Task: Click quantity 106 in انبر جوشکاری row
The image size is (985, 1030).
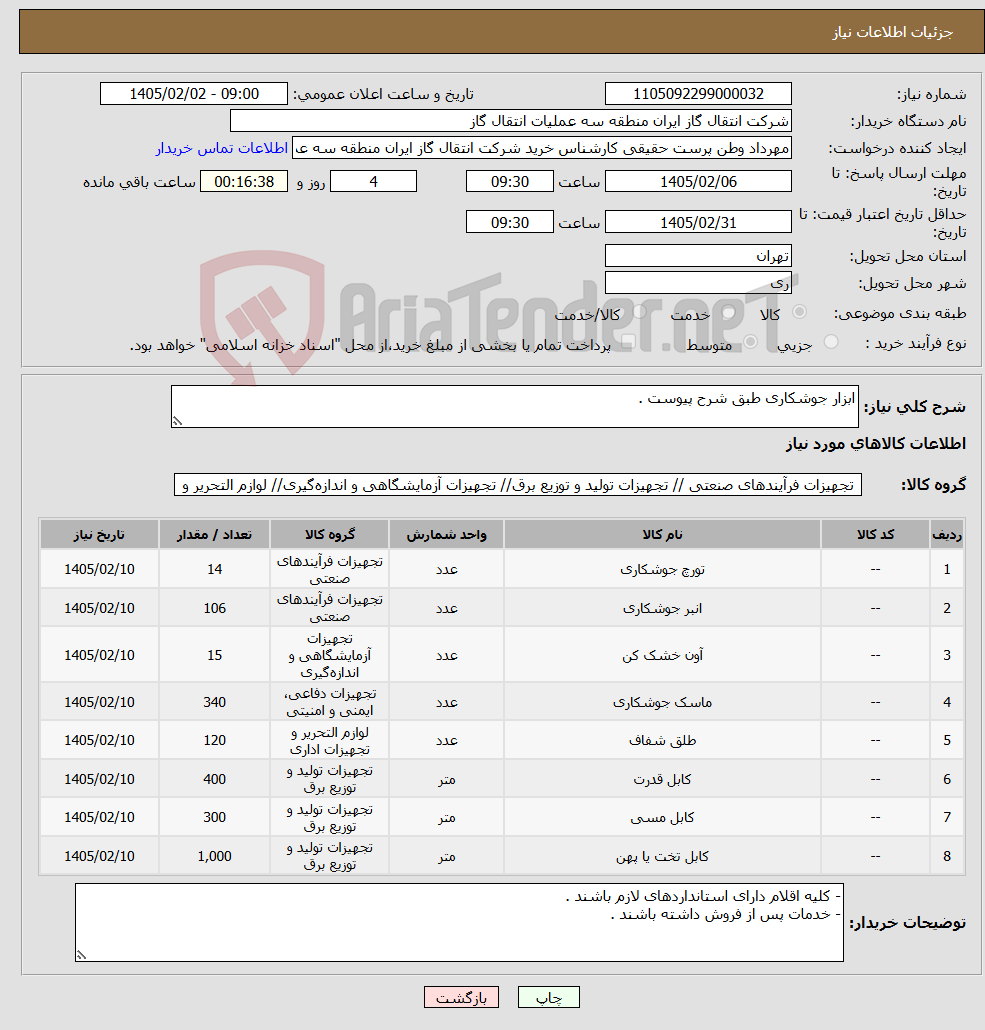Action: (x=214, y=608)
